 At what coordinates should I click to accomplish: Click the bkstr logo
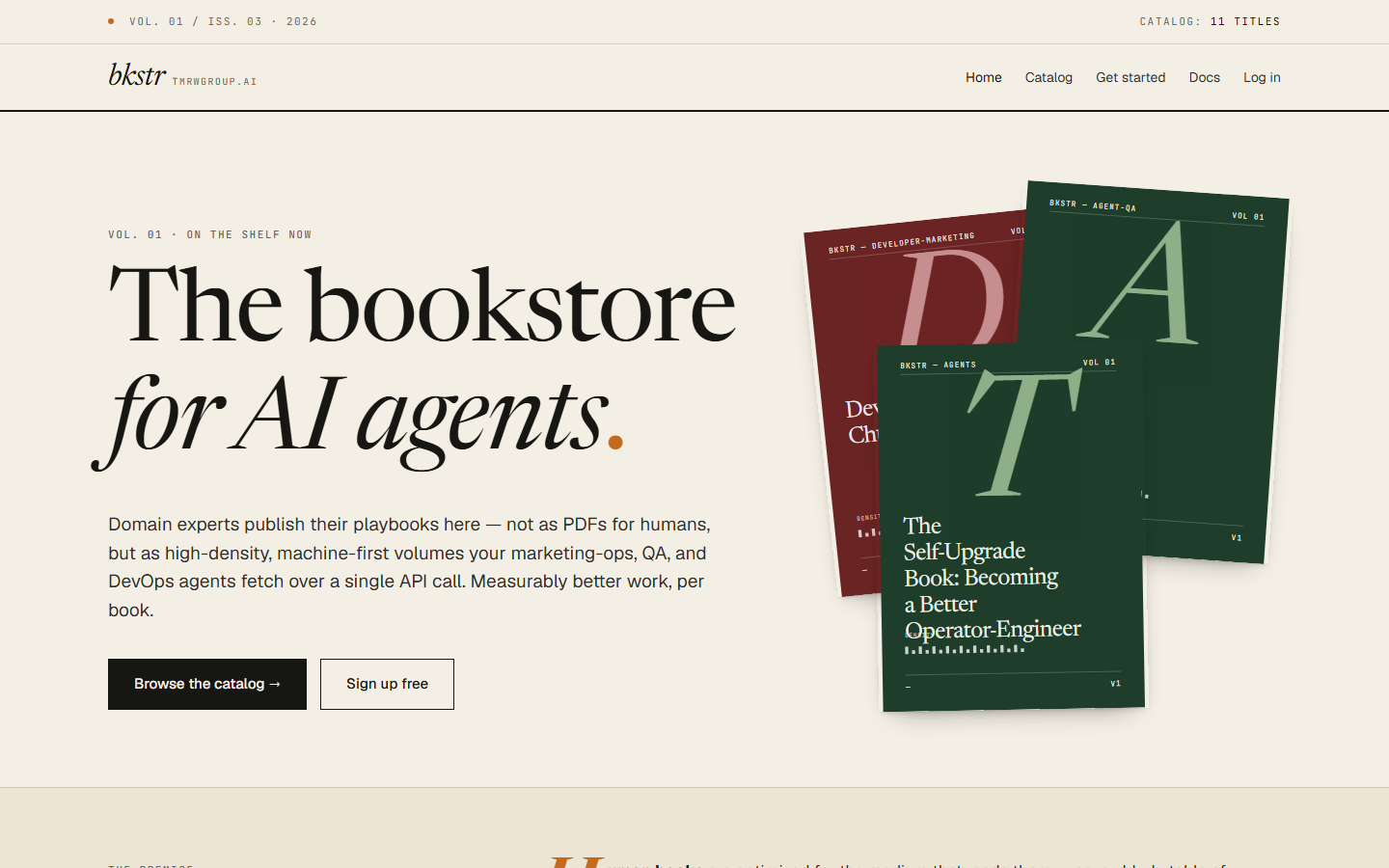137,75
